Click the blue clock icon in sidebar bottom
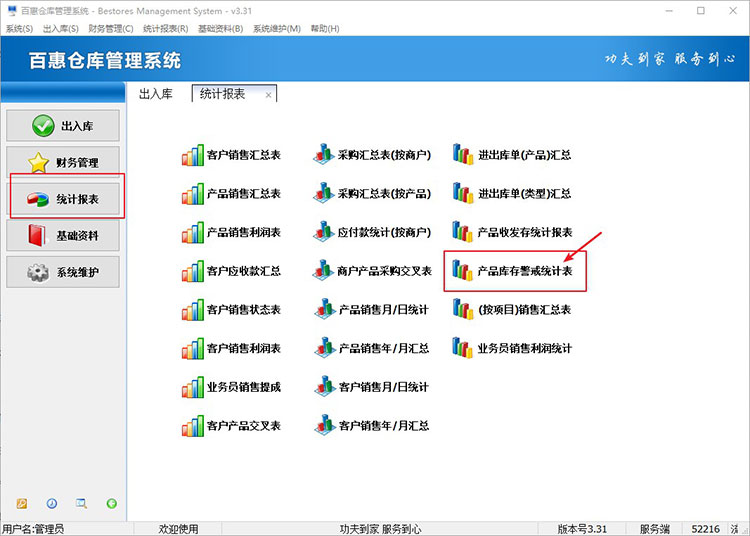The image size is (750, 536). [x=52, y=503]
